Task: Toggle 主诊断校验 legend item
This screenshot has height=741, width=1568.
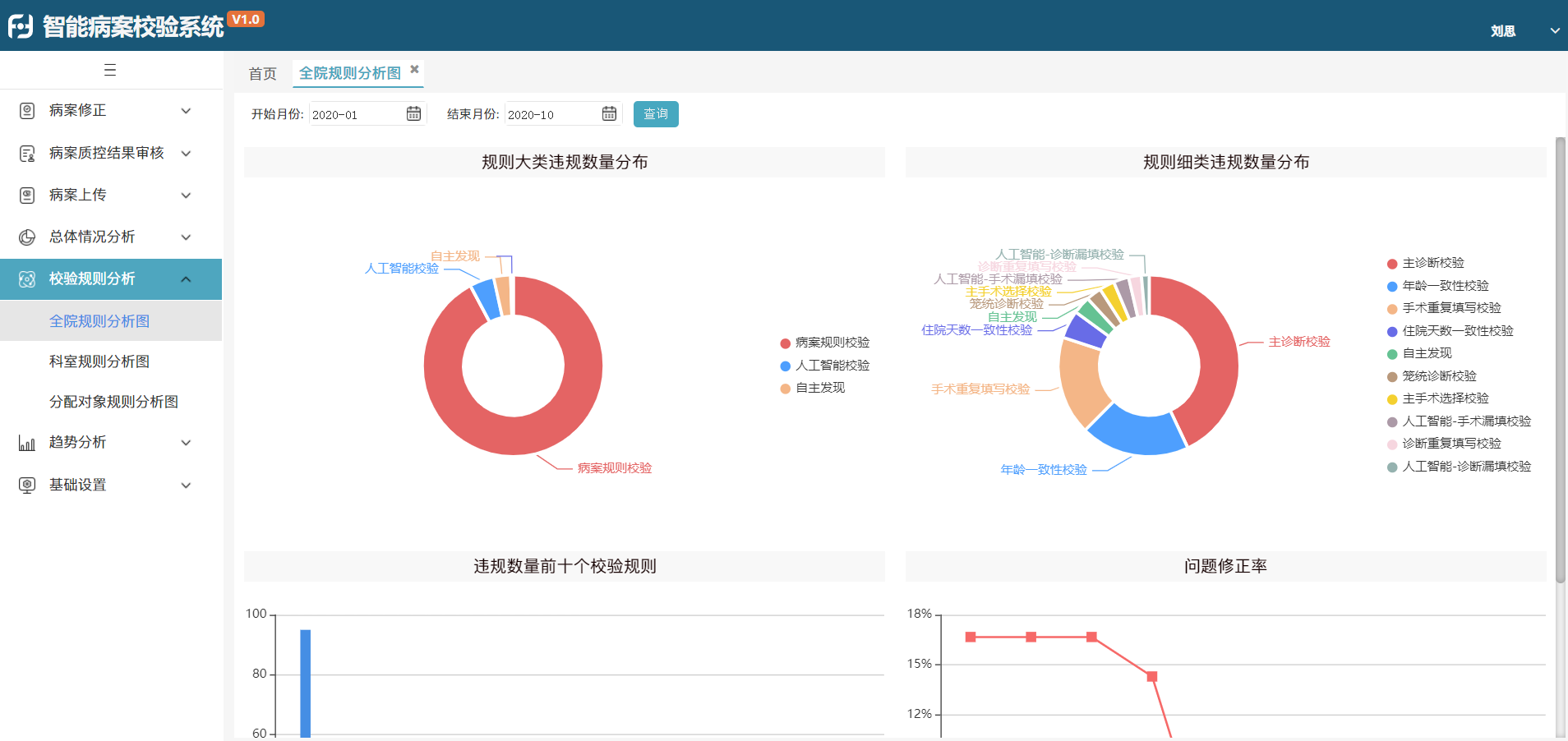Action: coord(1426,263)
